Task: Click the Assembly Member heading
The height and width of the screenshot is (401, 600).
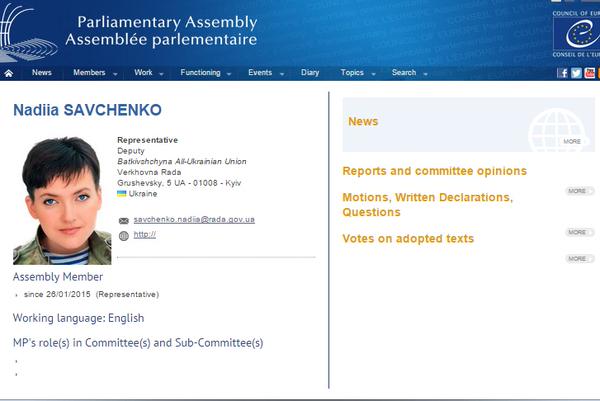Action: 58,277
